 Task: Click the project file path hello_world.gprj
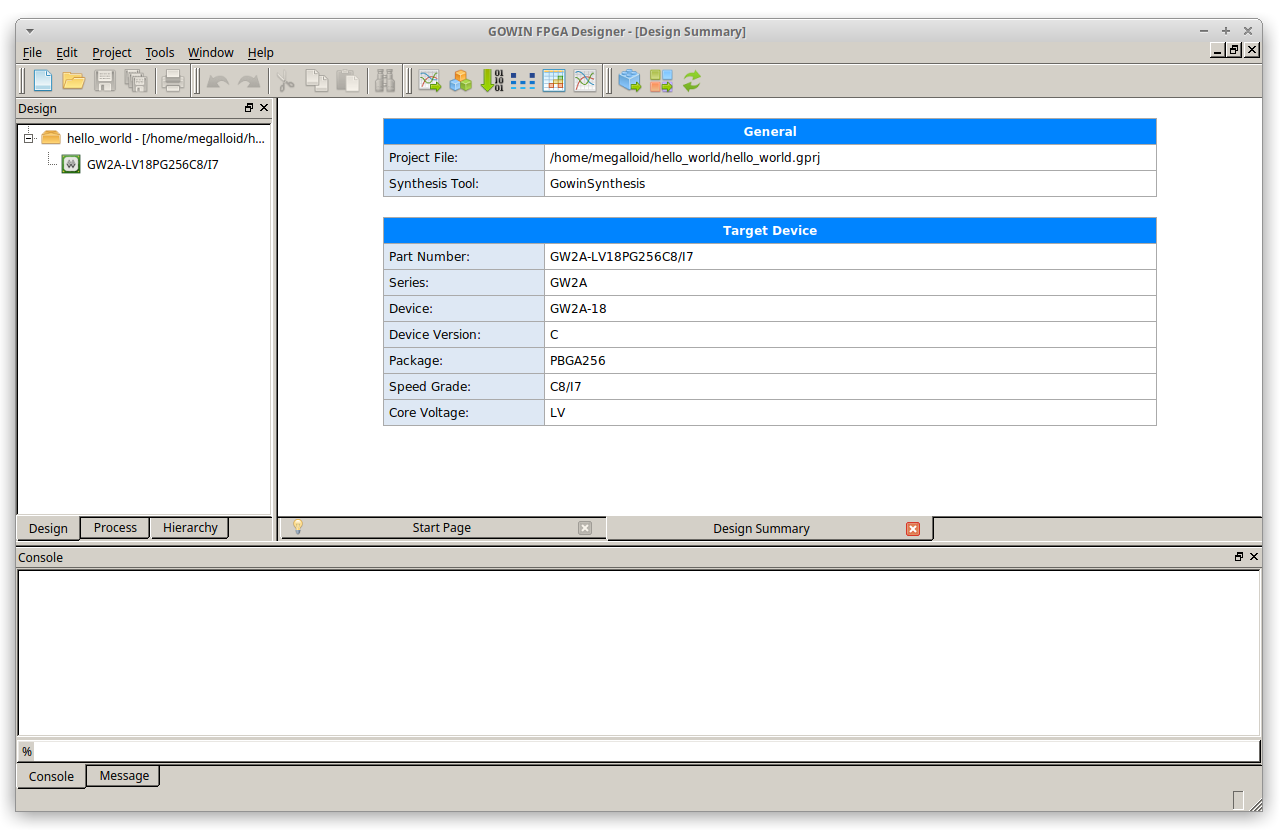(685, 158)
